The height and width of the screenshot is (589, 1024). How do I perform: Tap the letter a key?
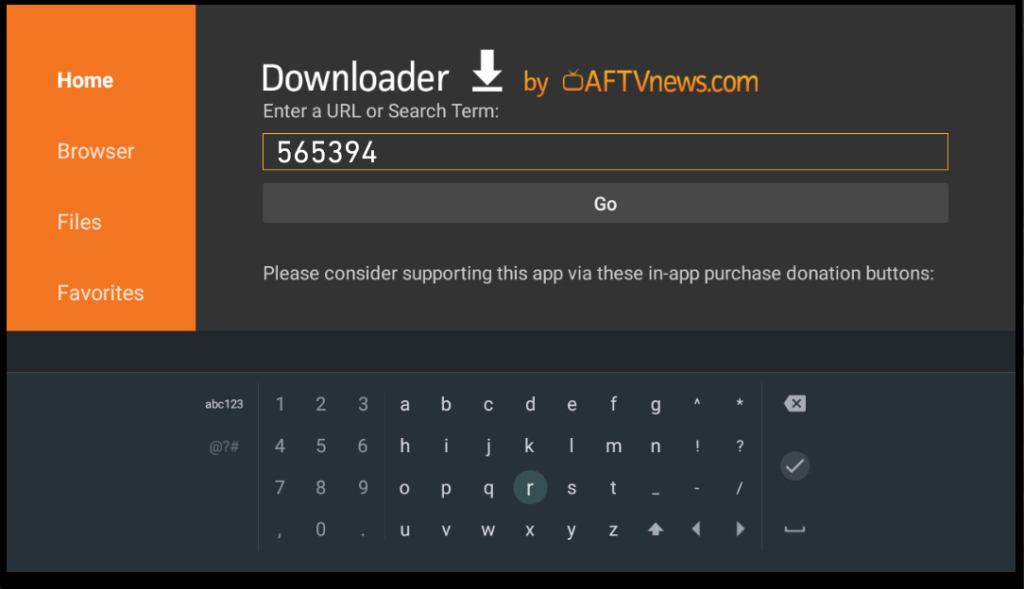(404, 405)
